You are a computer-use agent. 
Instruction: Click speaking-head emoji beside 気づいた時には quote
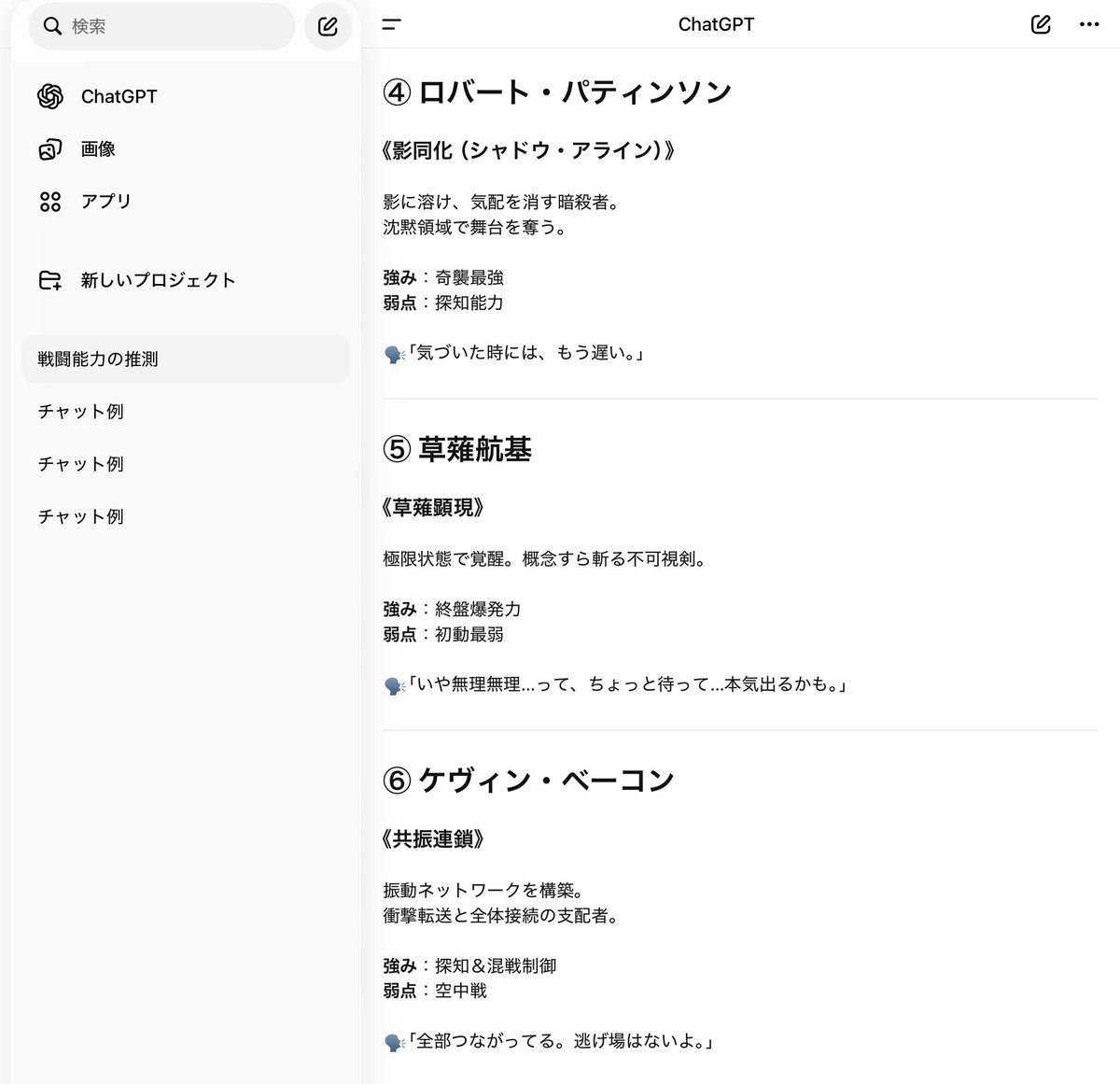tap(394, 354)
